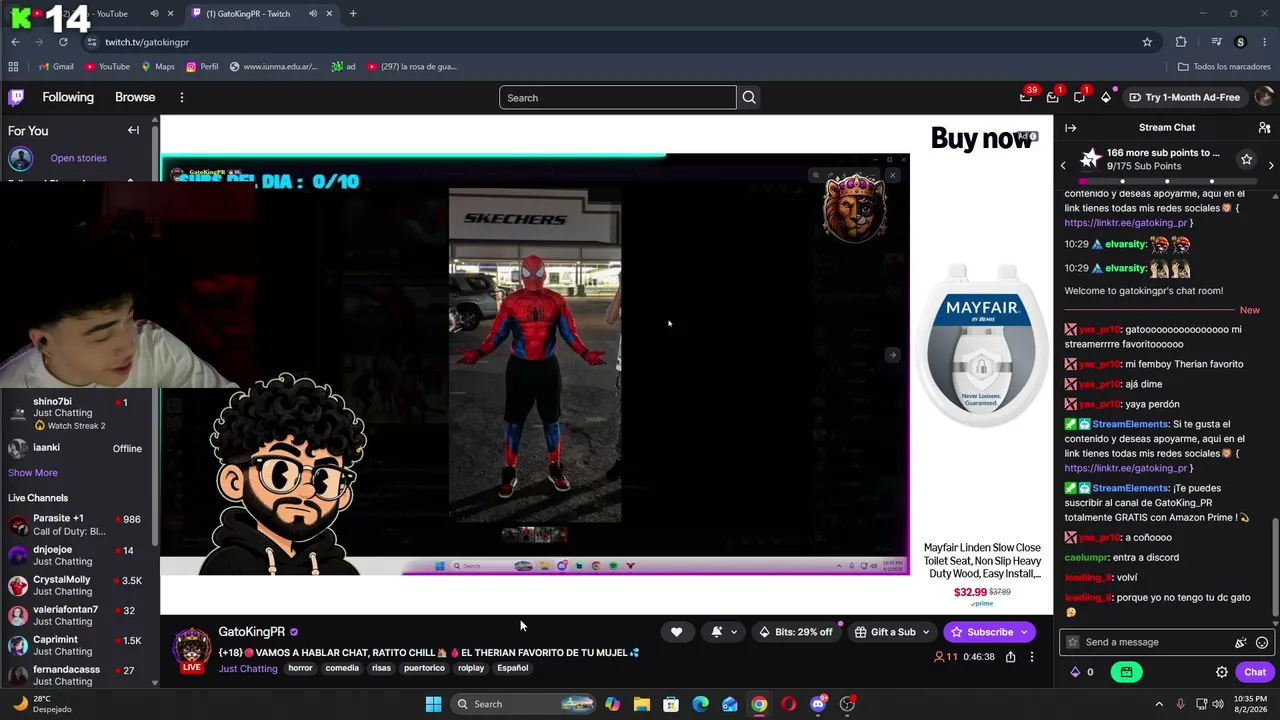Expand the Gift a Sub dropdown
Image resolution: width=1280 pixels, height=720 pixels.
925,632
